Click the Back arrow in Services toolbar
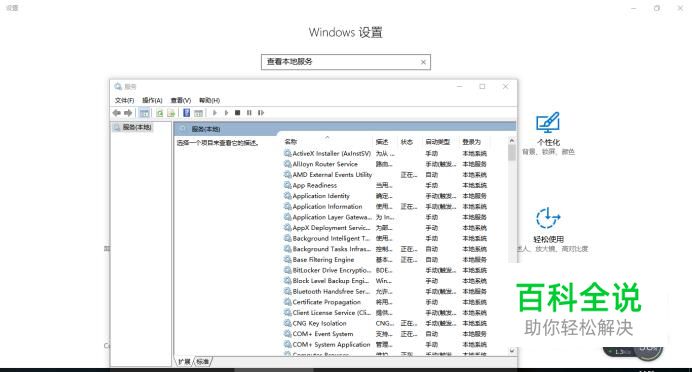 pos(117,113)
